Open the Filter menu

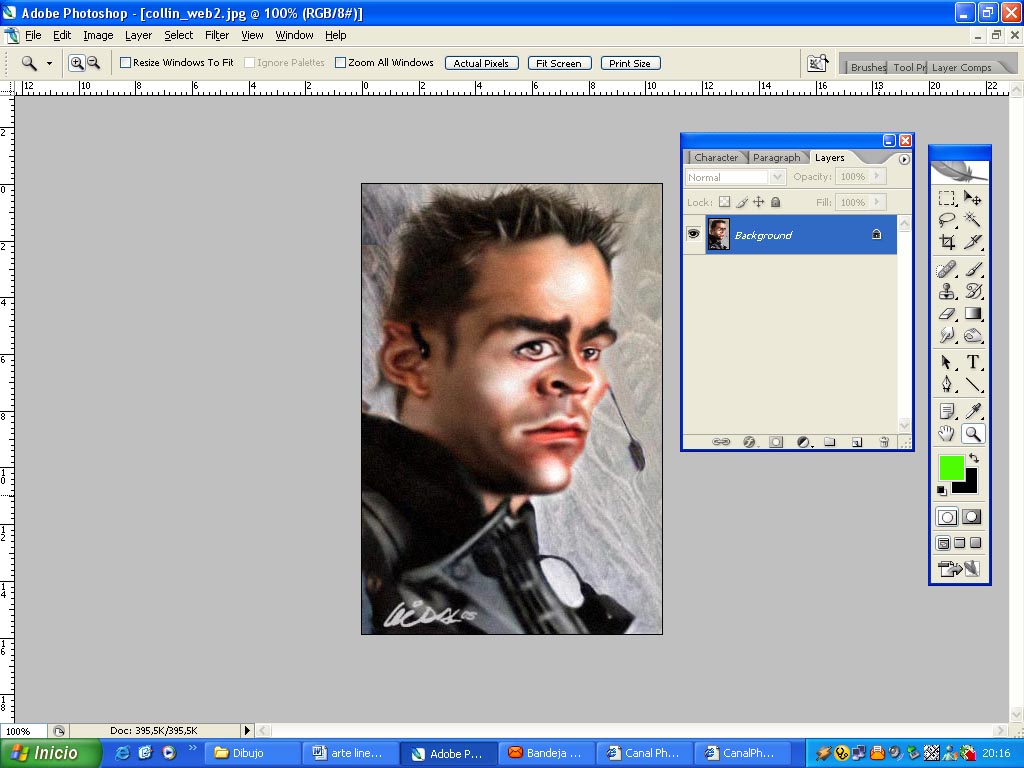point(217,35)
